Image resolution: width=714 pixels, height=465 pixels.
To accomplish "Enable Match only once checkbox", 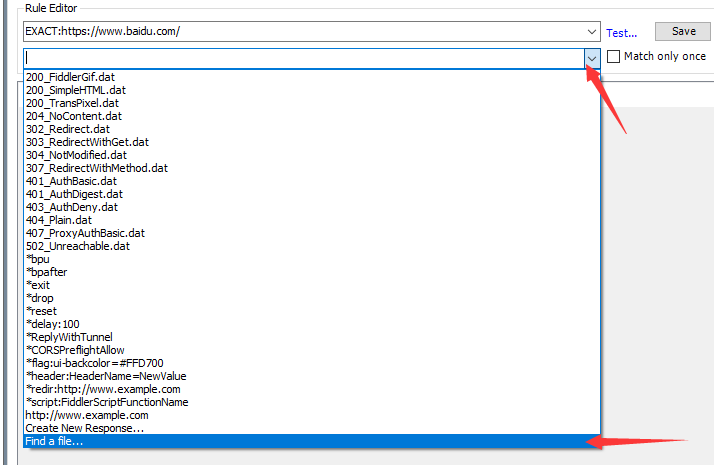I will click(613, 57).
